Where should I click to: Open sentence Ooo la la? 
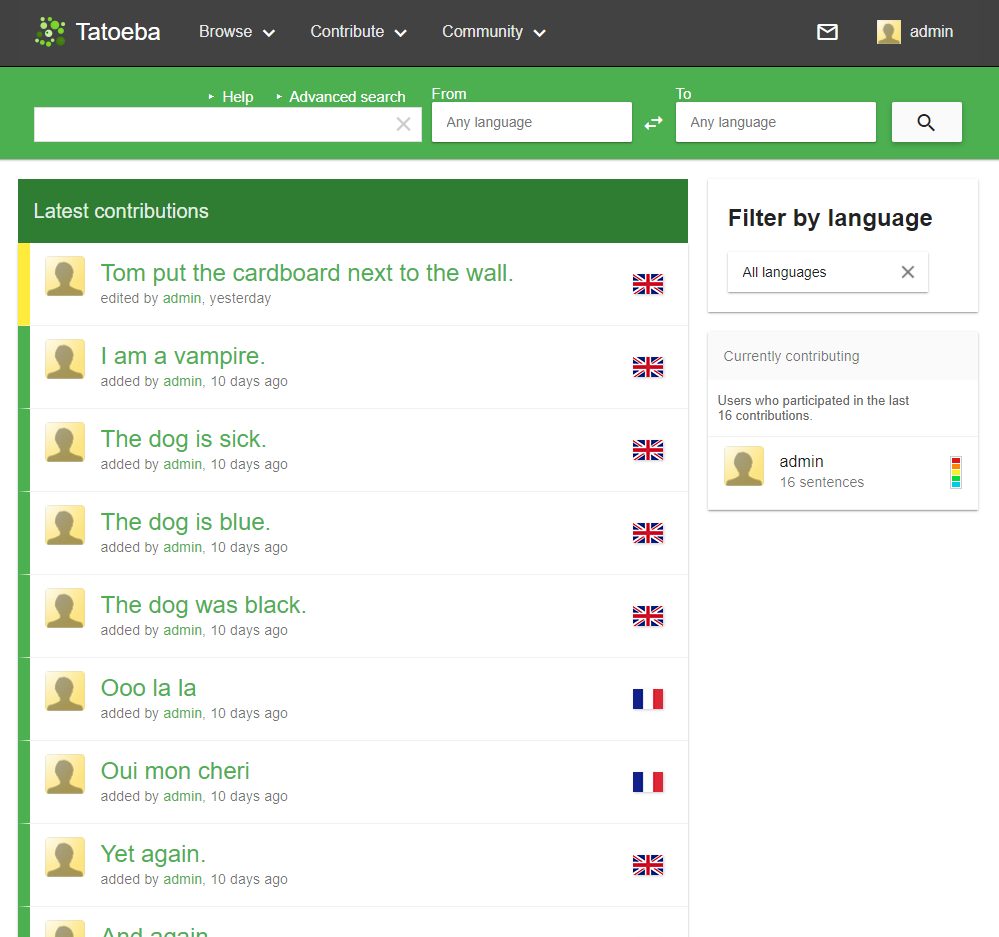coord(148,688)
